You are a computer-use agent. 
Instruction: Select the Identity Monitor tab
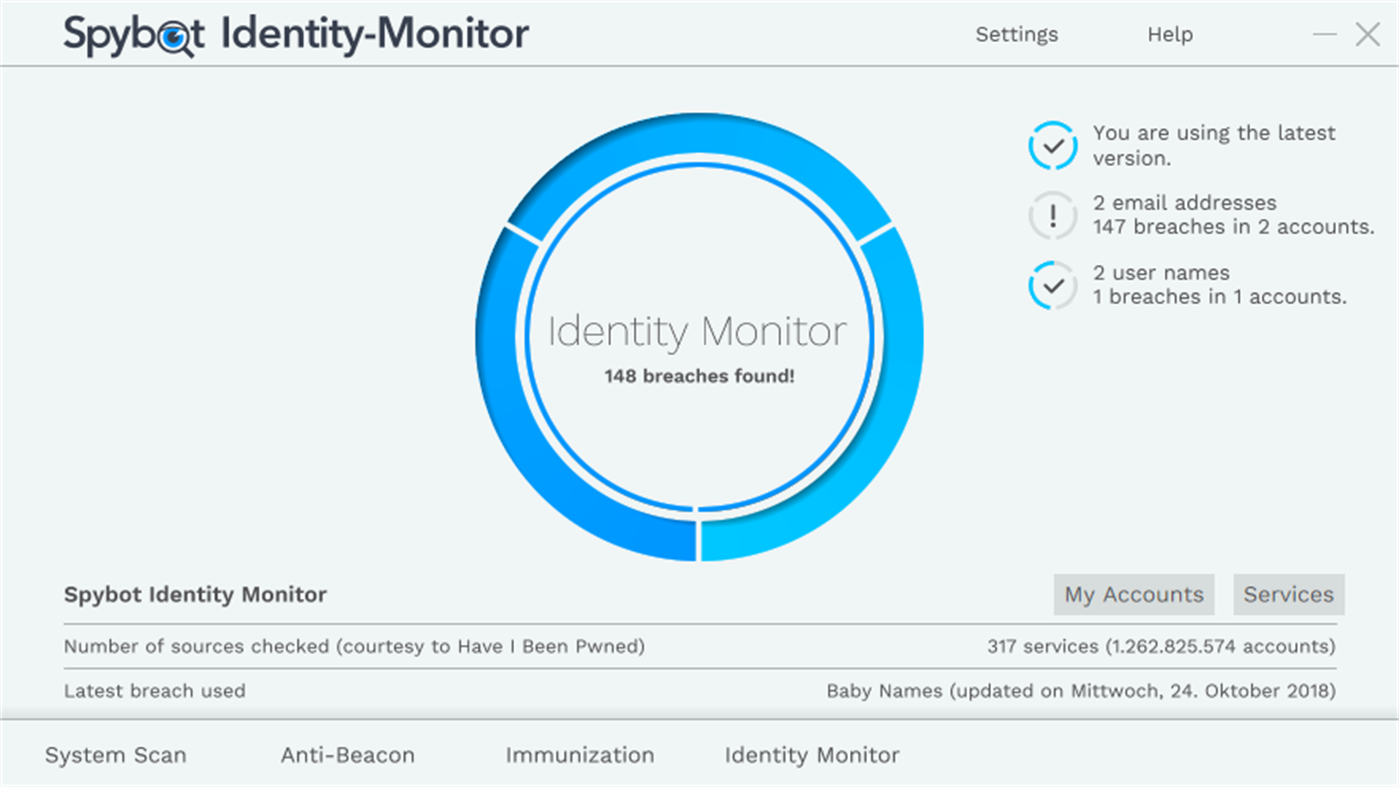point(812,755)
